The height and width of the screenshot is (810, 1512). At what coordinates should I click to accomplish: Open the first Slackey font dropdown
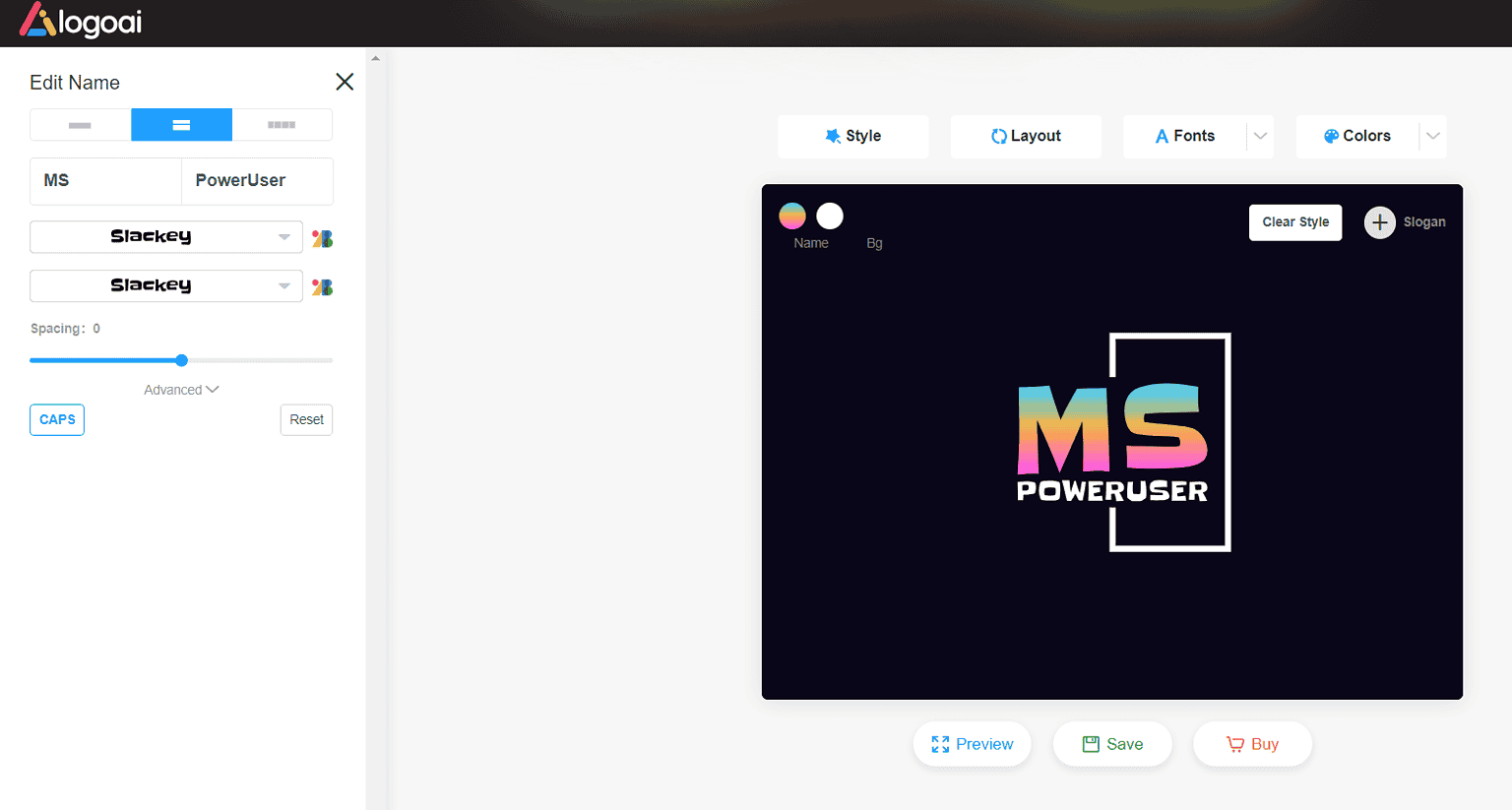click(165, 237)
